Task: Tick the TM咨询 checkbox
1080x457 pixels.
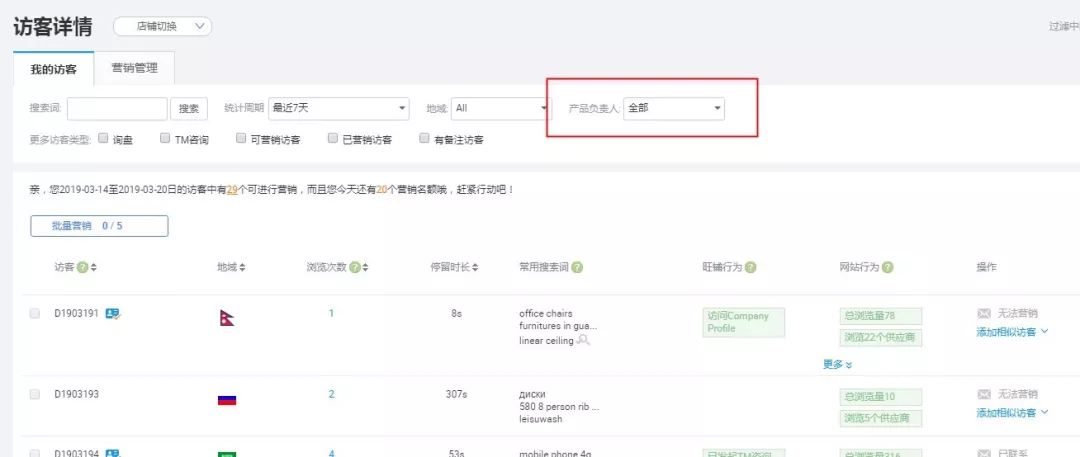Action: click(x=165, y=138)
